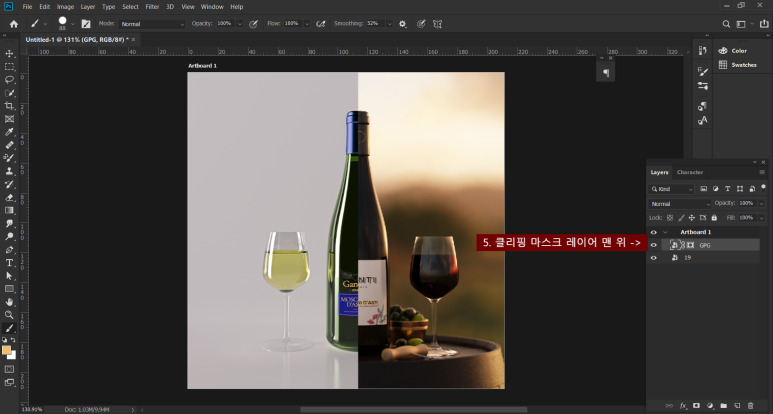The width and height of the screenshot is (773, 414).
Task: Select the Rectangular Marquee tool
Action: click(9, 67)
